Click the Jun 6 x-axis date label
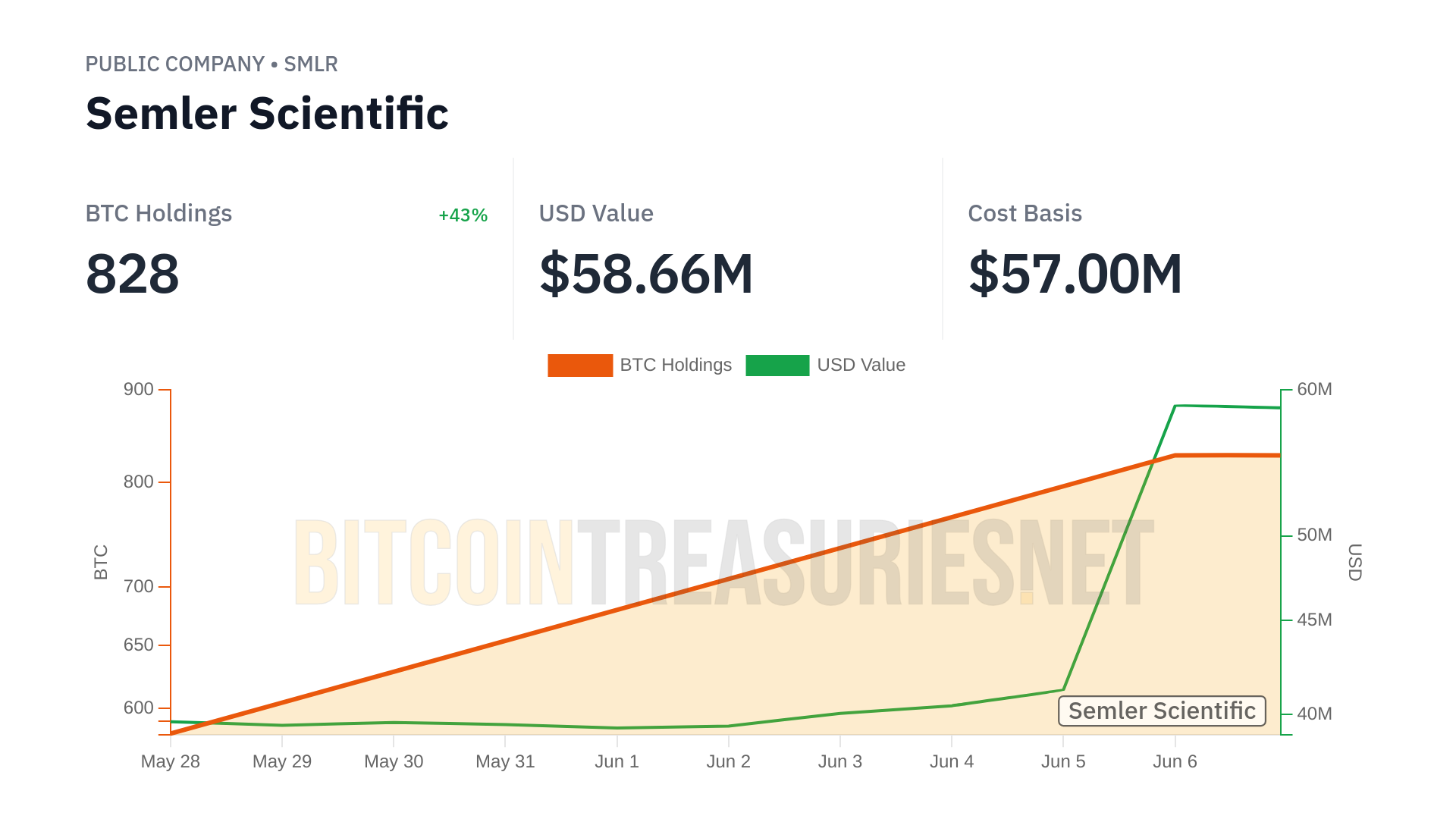This screenshot has height=819, width=1456. point(1175,761)
